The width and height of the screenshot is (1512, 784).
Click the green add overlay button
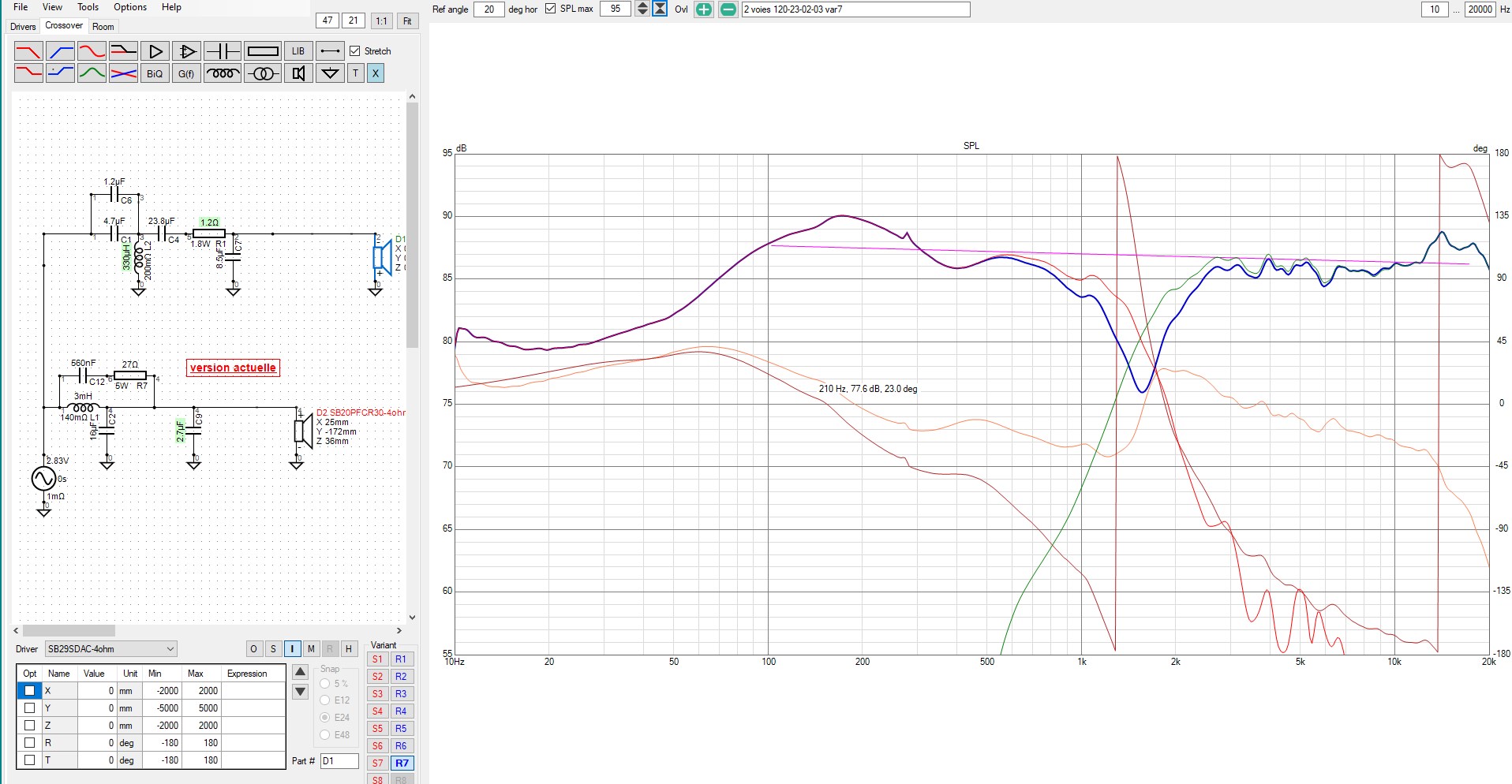click(703, 9)
